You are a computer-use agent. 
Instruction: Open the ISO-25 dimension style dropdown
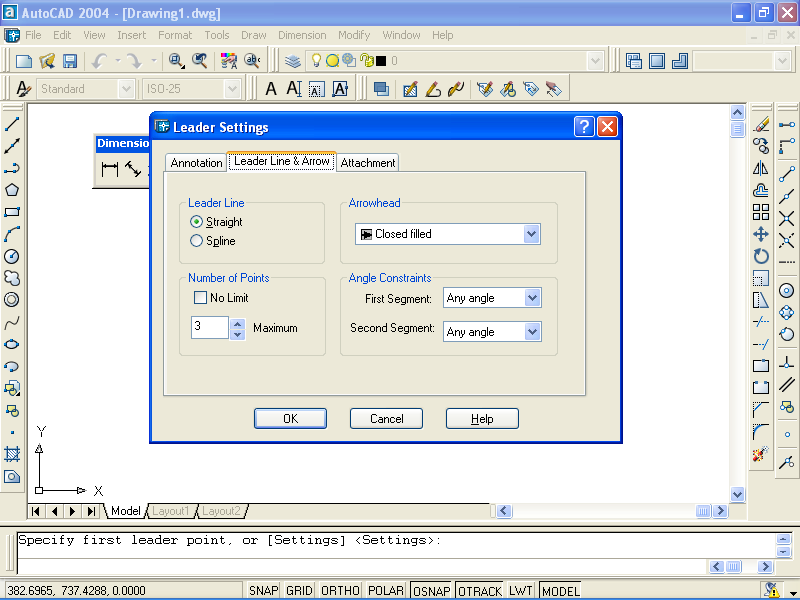click(x=232, y=89)
